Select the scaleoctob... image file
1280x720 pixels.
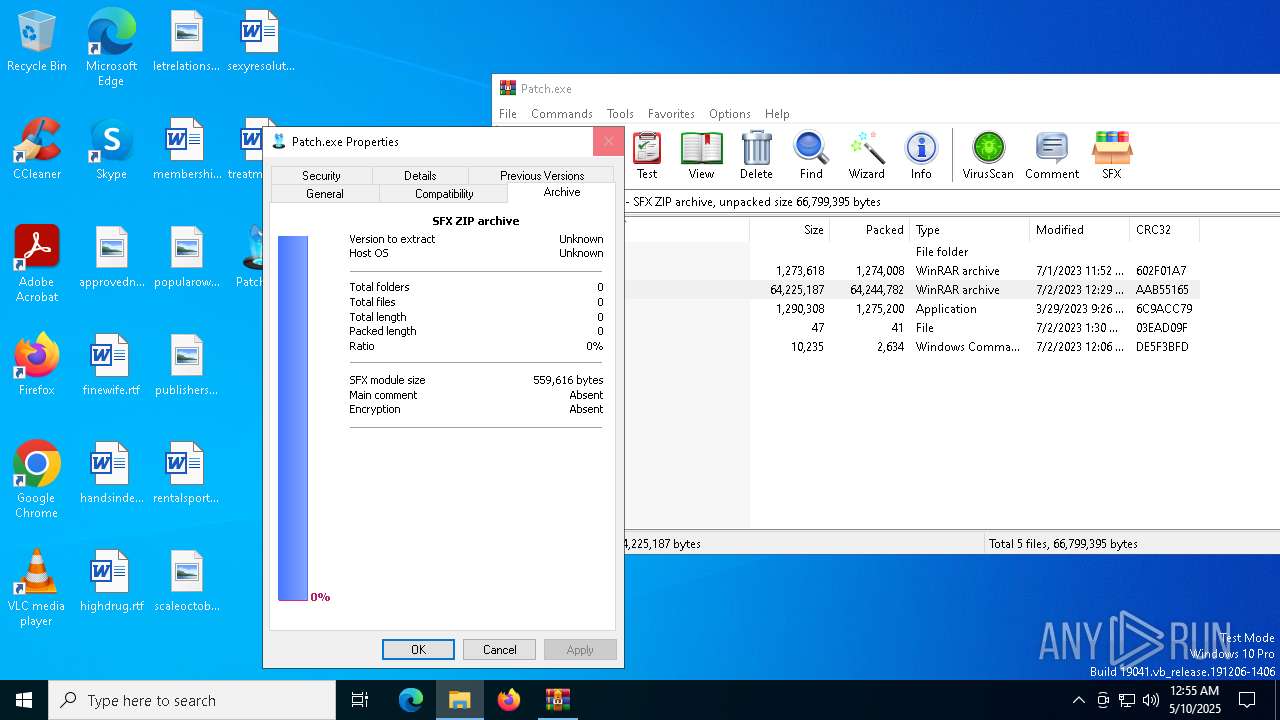186,582
